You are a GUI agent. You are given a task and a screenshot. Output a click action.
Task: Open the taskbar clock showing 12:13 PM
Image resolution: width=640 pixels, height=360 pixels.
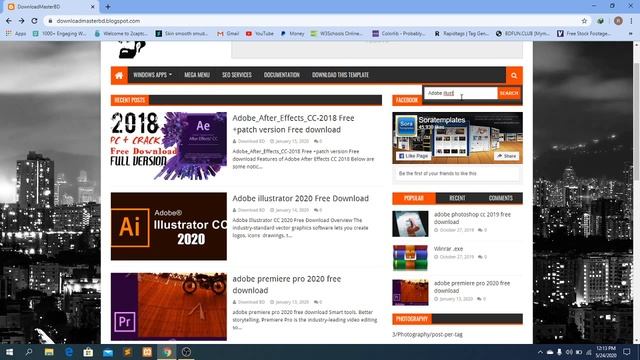(606, 352)
